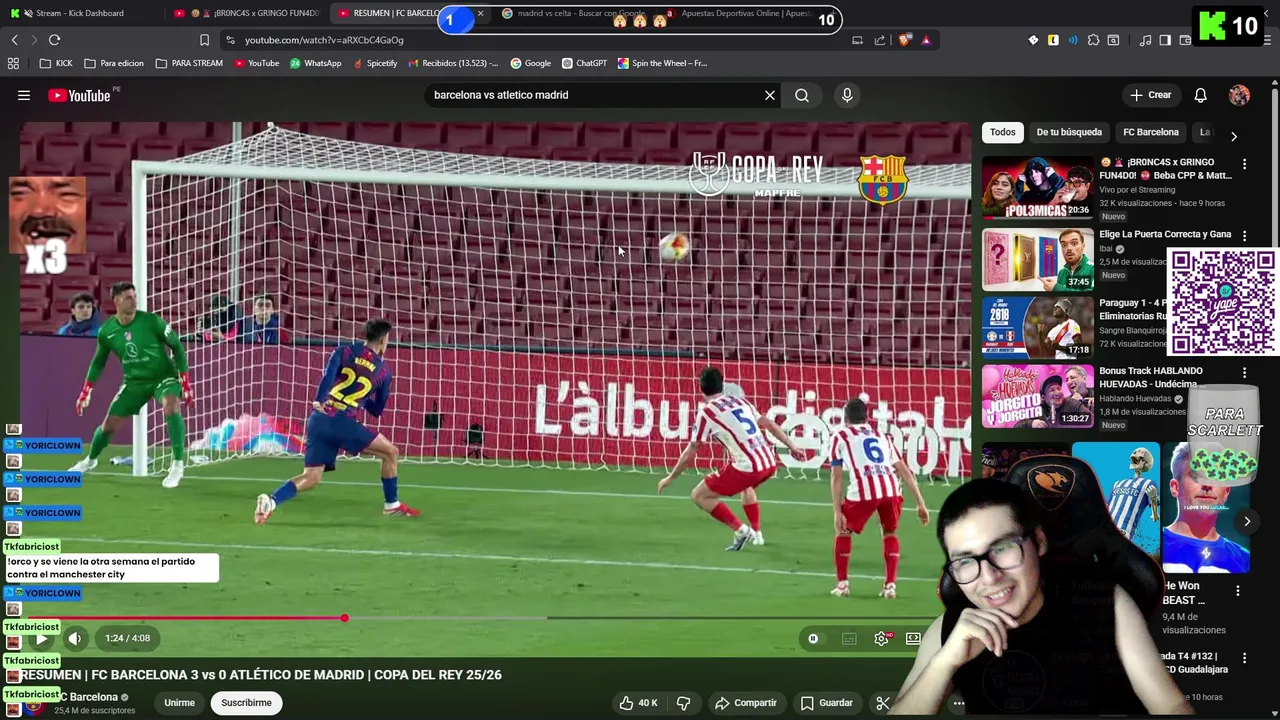Viewport: 1280px width, 720px height.
Task: Open the Brave Shields lion icon
Action: (x=904, y=40)
